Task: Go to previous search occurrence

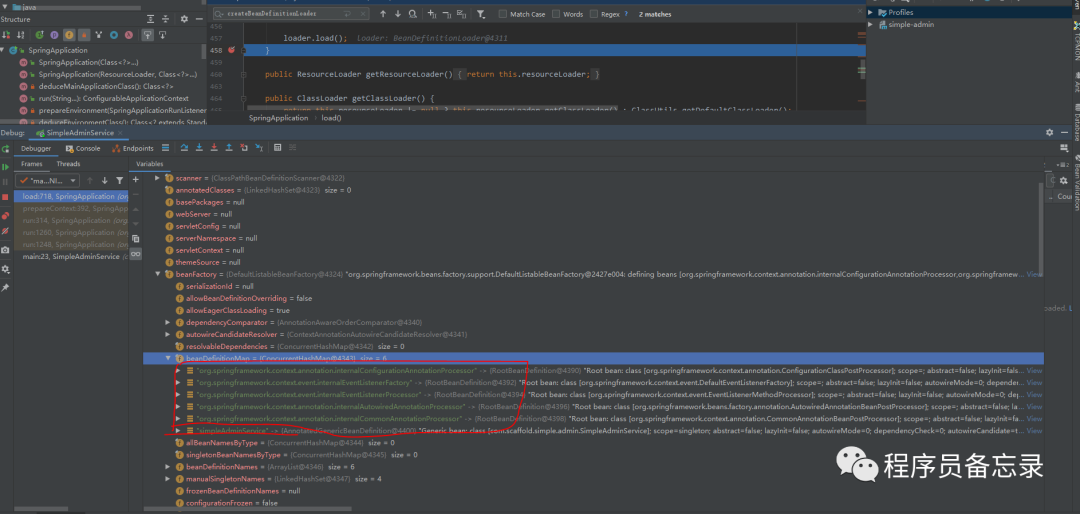Action: point(382,14)
